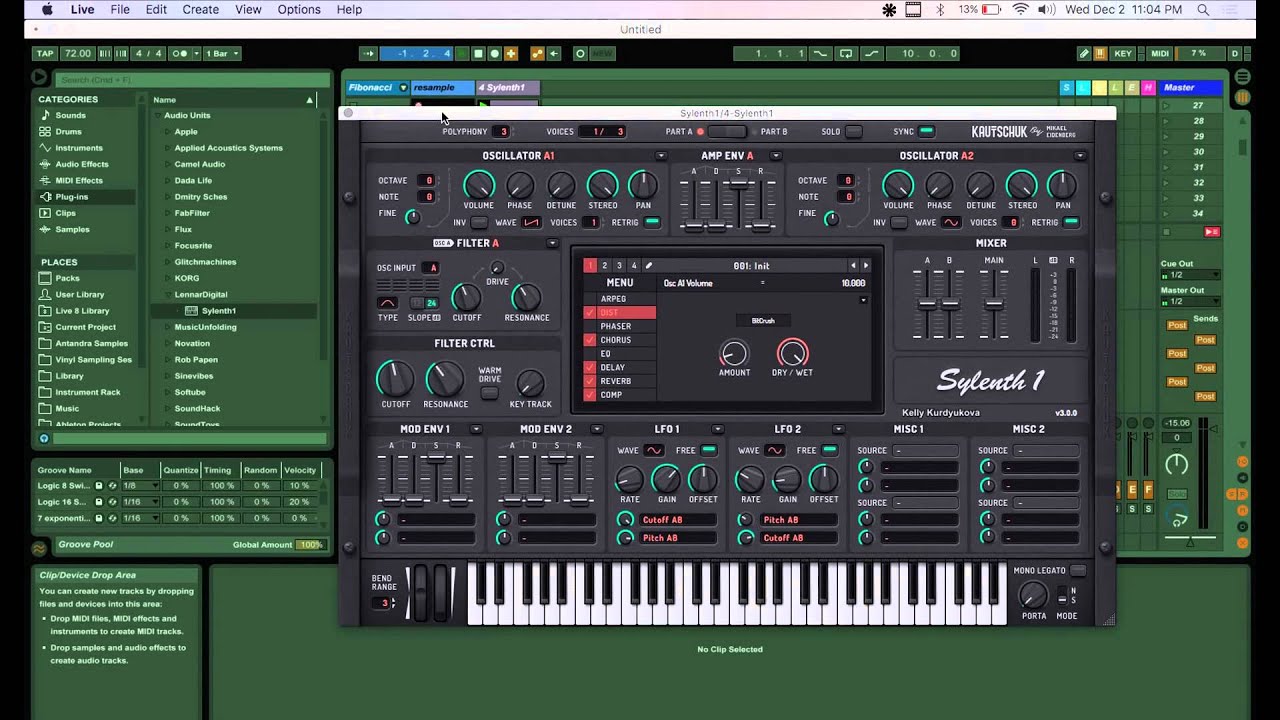The image size is (1280, 720).
Task: Toggle the Sync switch
Action: (927, 131)
